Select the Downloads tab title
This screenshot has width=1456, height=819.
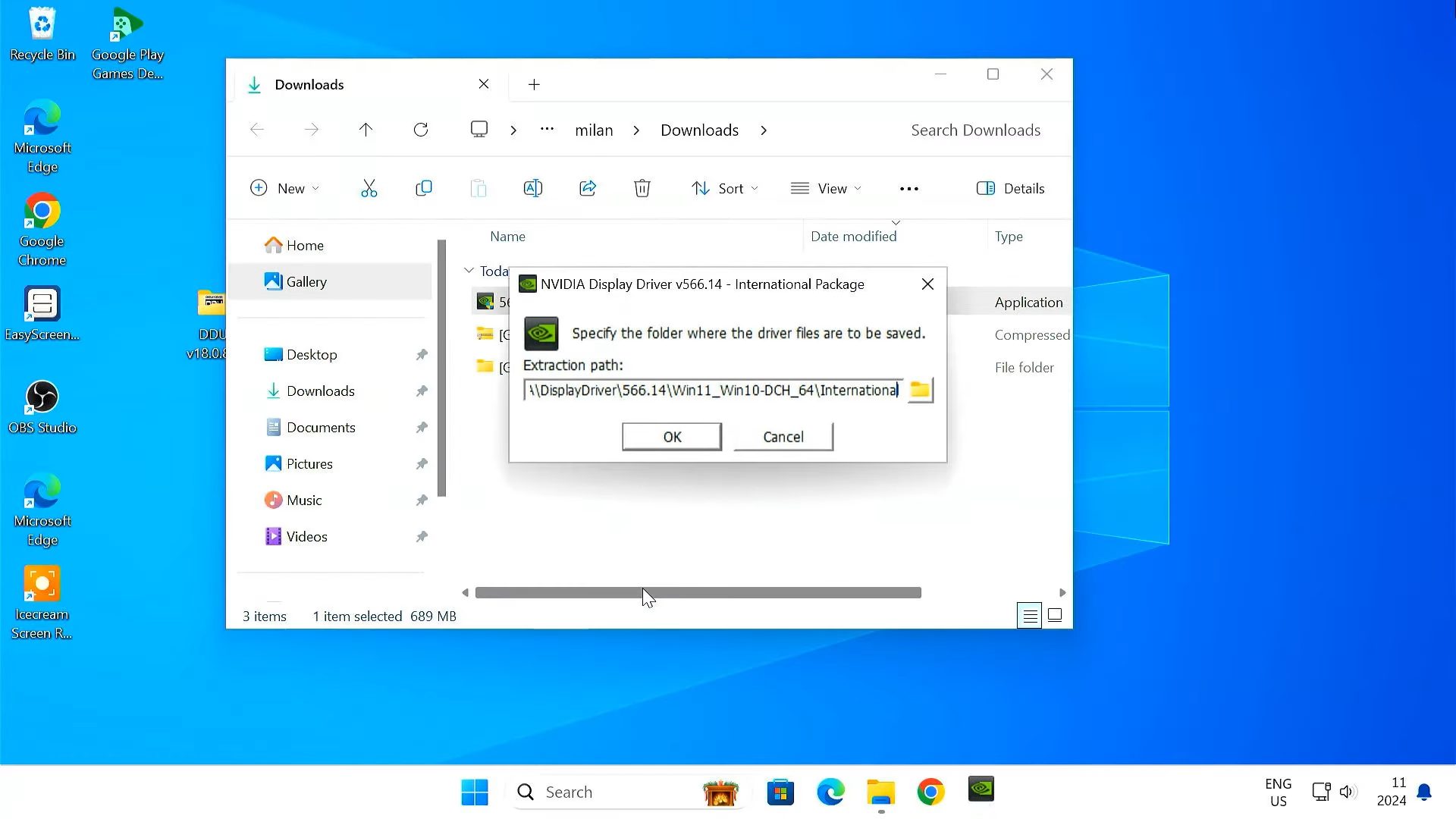[x=309, y=85]
